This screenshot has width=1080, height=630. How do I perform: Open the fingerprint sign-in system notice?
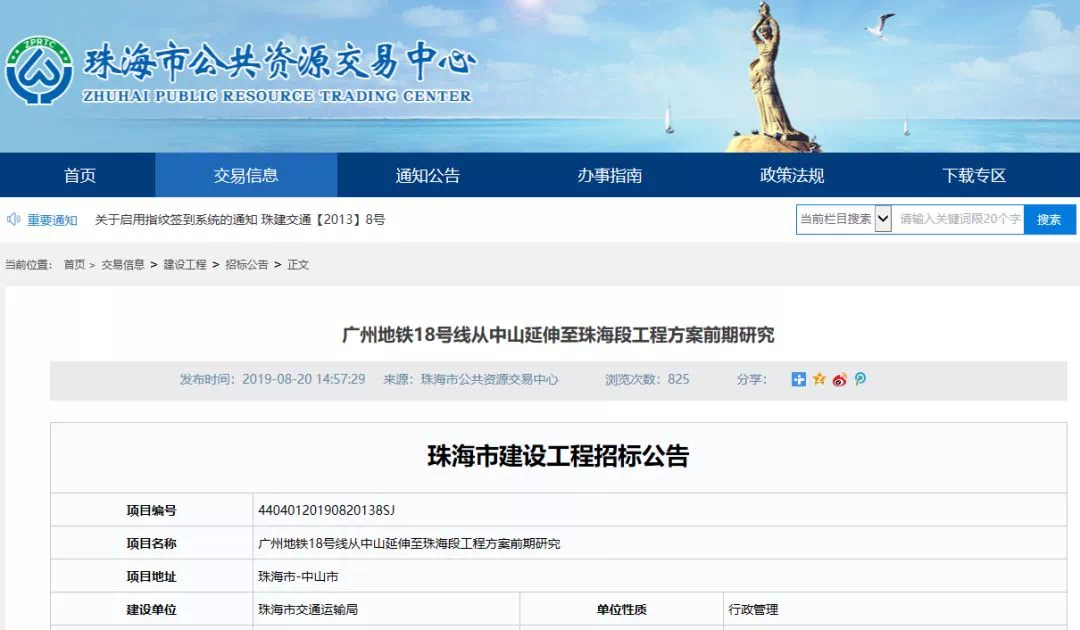point(240,219)
